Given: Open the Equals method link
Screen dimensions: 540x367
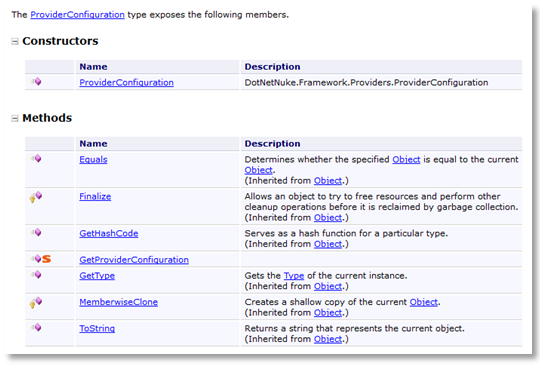Looking at the screenshot, I should coord(93,159).
